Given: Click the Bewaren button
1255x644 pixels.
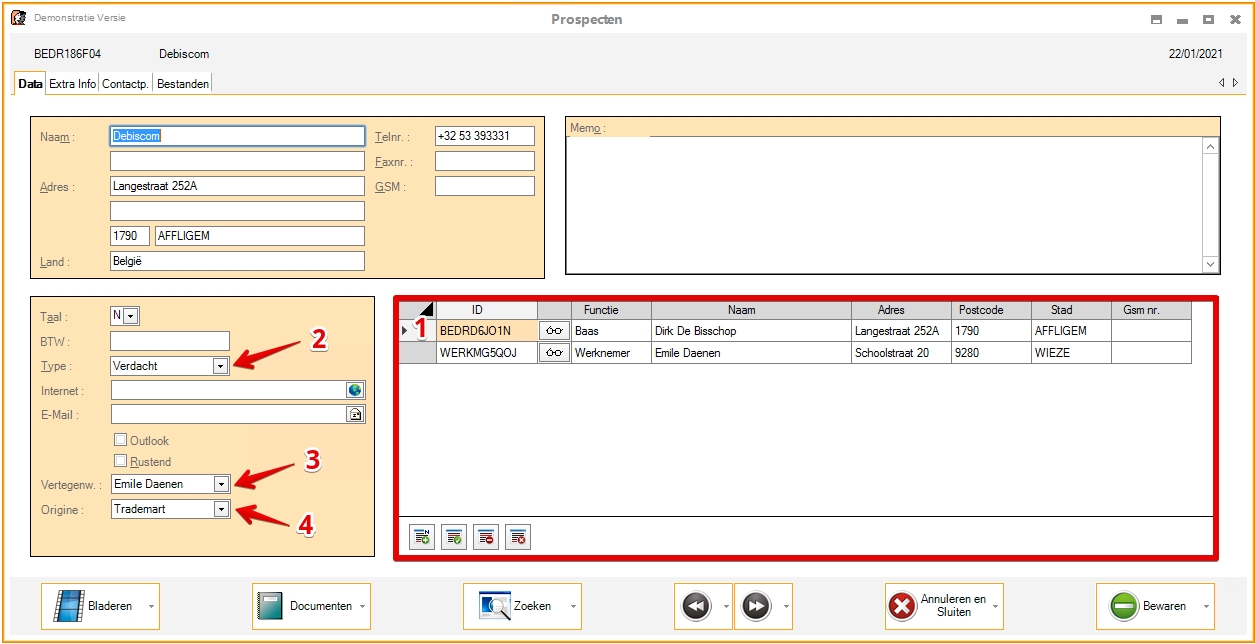Looking at the screenshot, I should pyautogui.click(x=1148, y=606).
